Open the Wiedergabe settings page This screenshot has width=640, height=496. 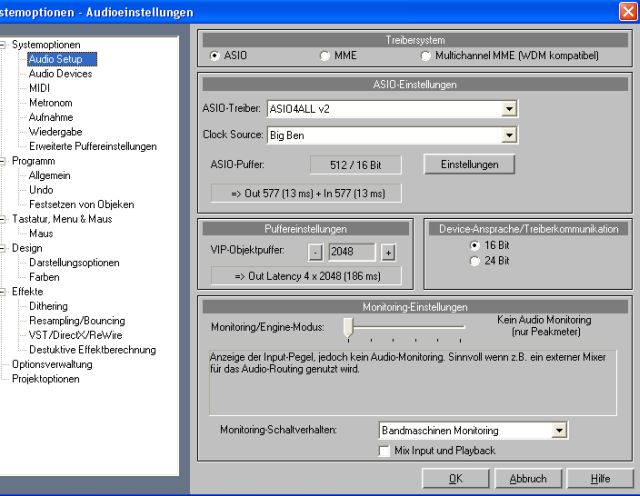[x=56, y=132]
